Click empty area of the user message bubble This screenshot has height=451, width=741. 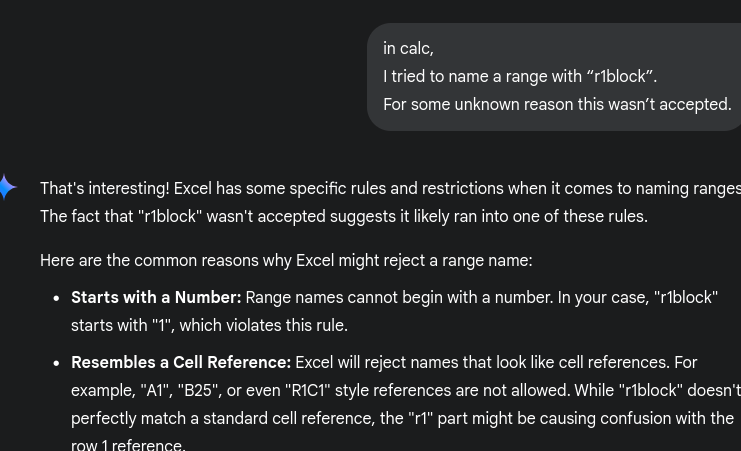591,45
